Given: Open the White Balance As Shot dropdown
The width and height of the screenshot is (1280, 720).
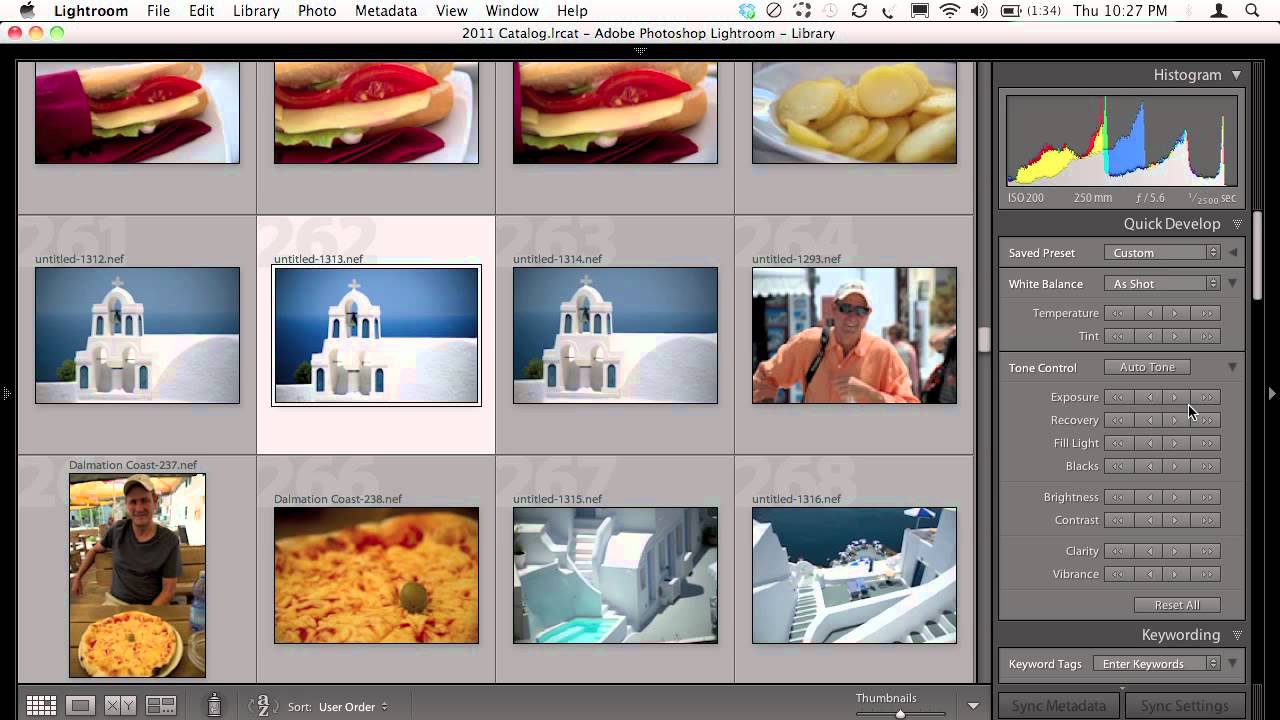Looking at the screenshot, I should 1162,284.
